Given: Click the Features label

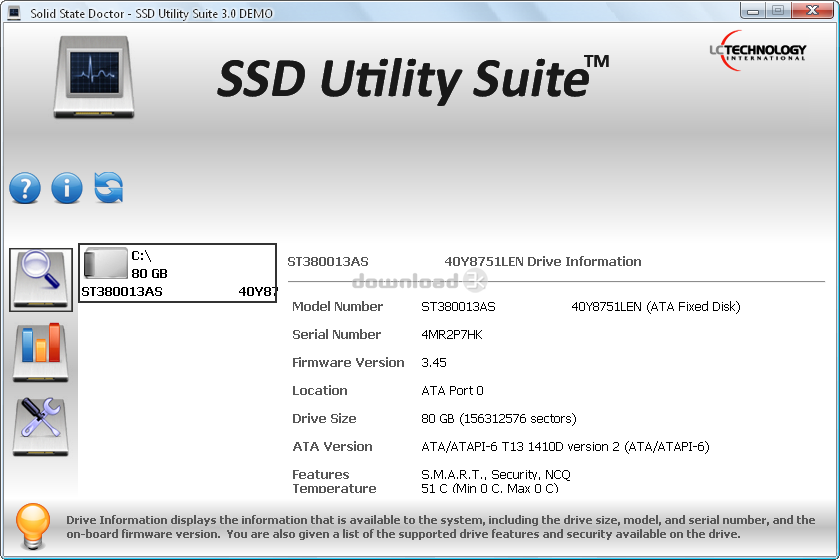Looking at the screenshot, I should [x=320, y=474].
